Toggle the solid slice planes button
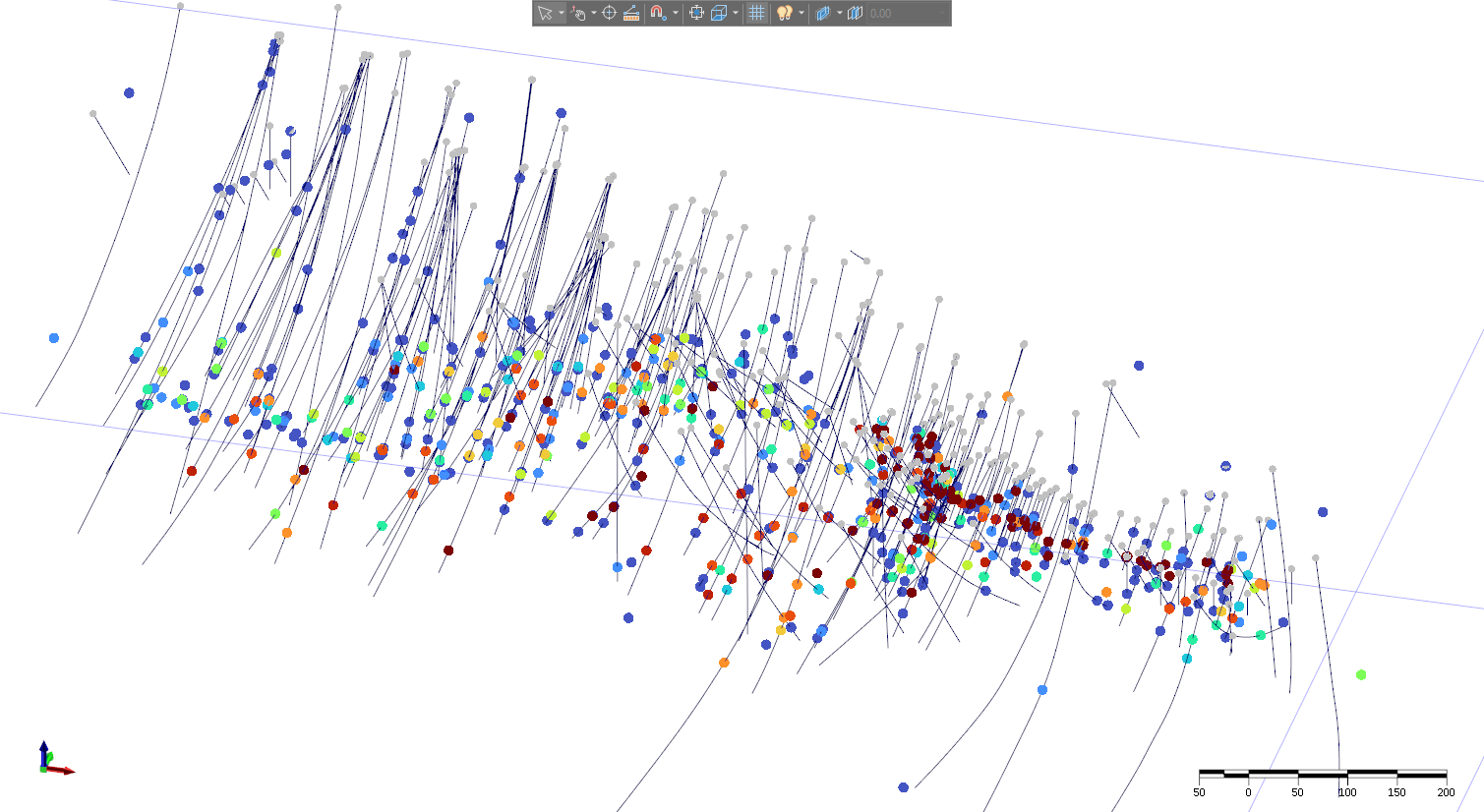Viewport: 1484px width, 812px height. point(855,13)
